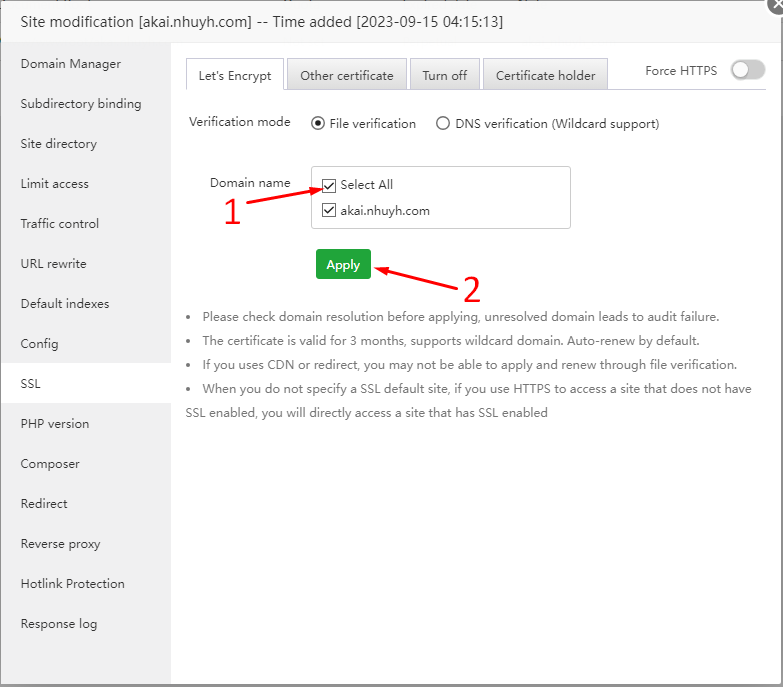Image resolution: width=783 pixels, height=687 pixels.
Task: Click the green Apply button
Action: point(344,264)
